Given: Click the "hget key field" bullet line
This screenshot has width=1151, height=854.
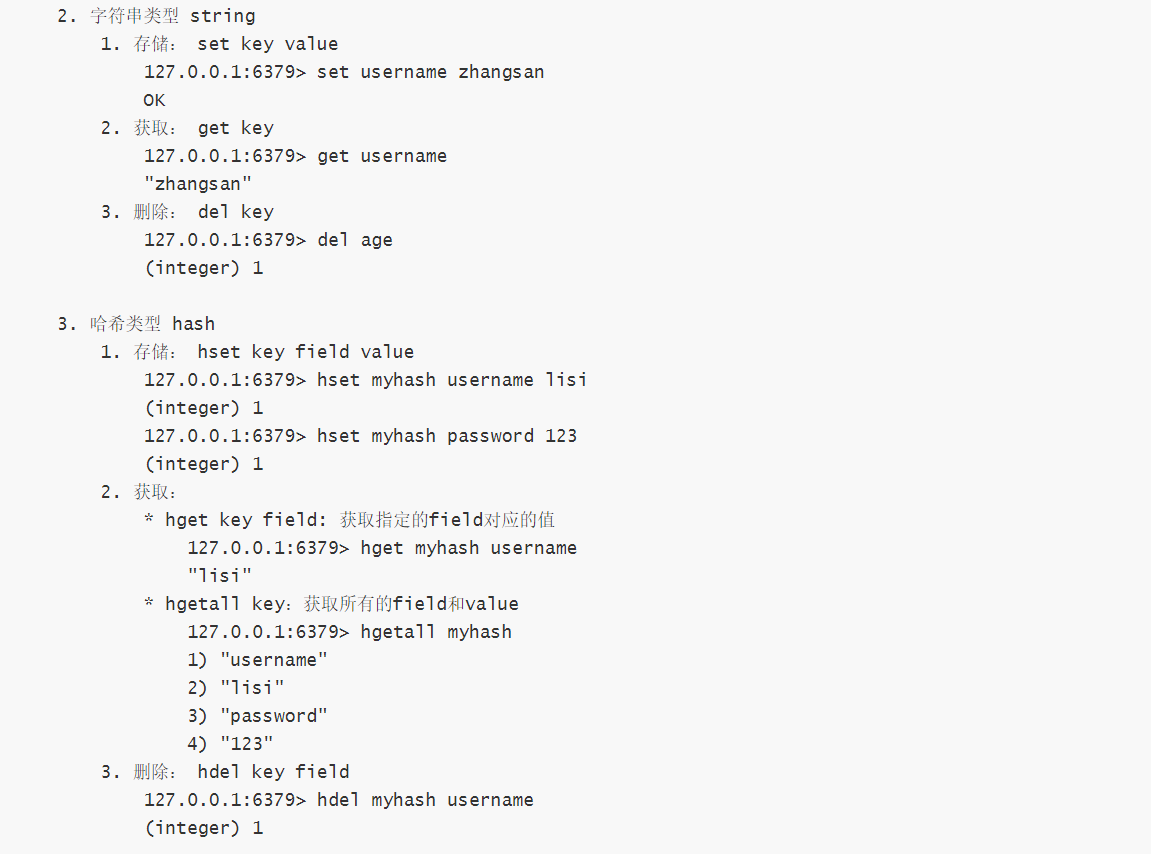Looking at the screenshot, I should pyautogui.click(x=350, y=520).
